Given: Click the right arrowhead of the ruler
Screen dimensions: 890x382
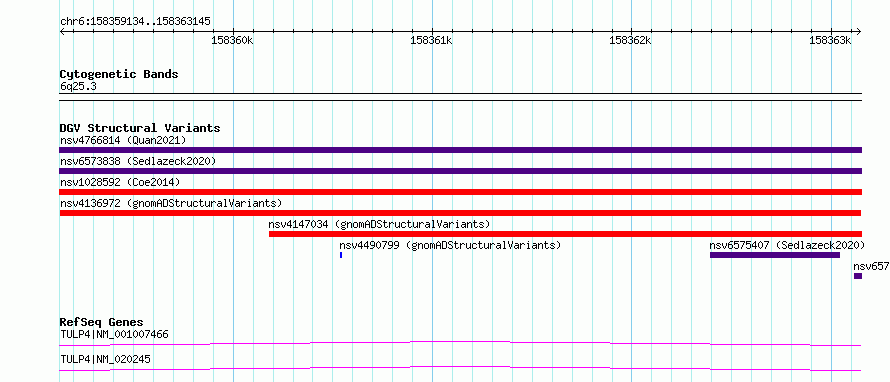Looking at the screenshot, I should coord(859,31).
